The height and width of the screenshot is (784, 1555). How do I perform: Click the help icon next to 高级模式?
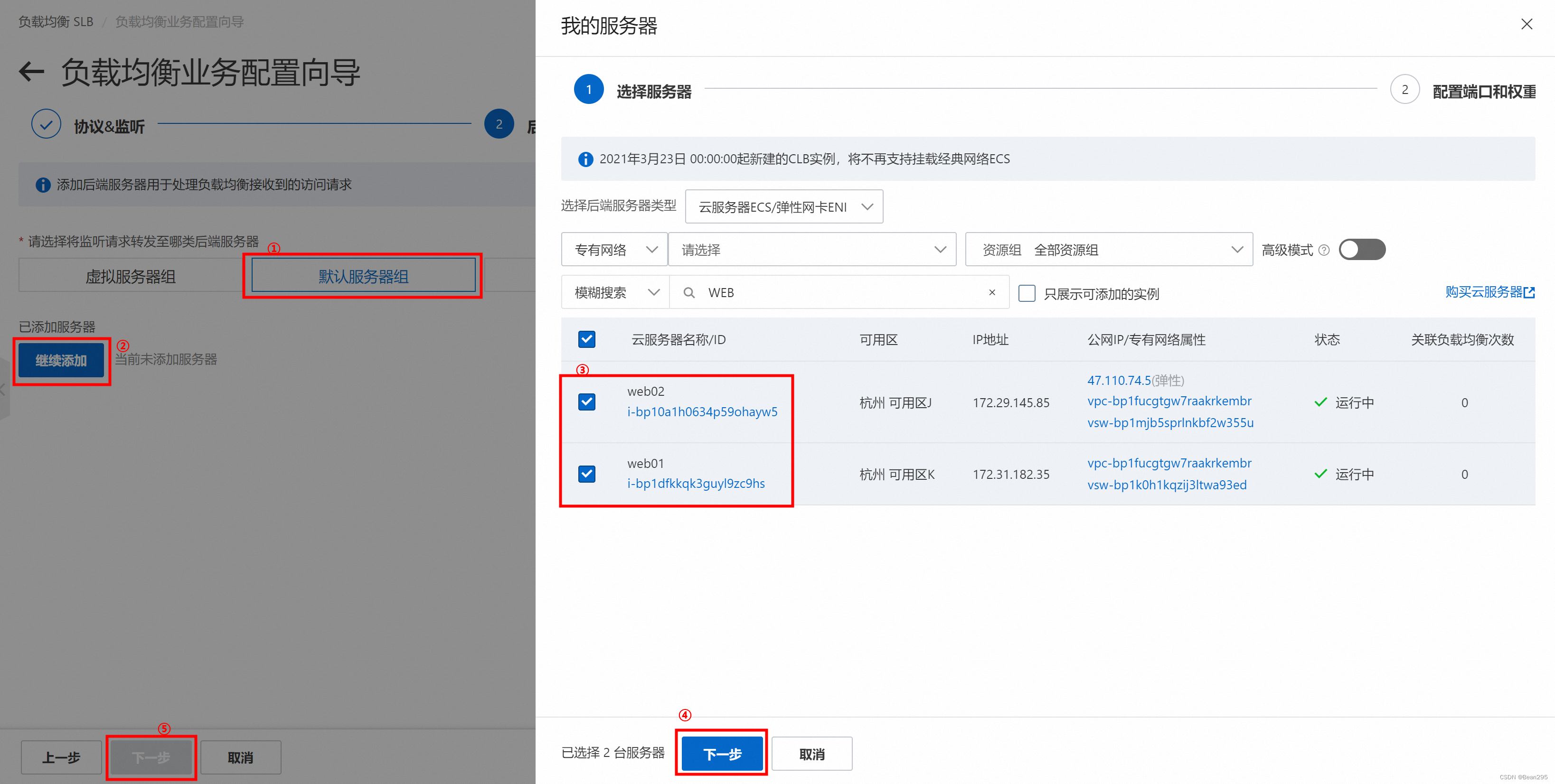tap(1324, 250)
